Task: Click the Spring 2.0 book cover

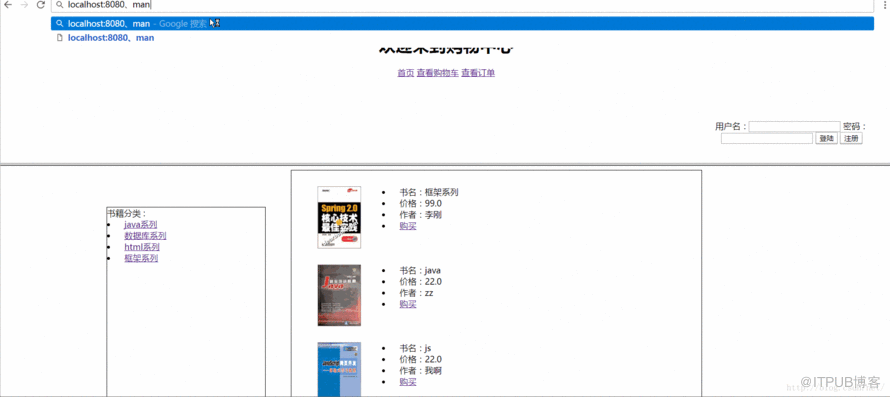Action: coord(339,218)
